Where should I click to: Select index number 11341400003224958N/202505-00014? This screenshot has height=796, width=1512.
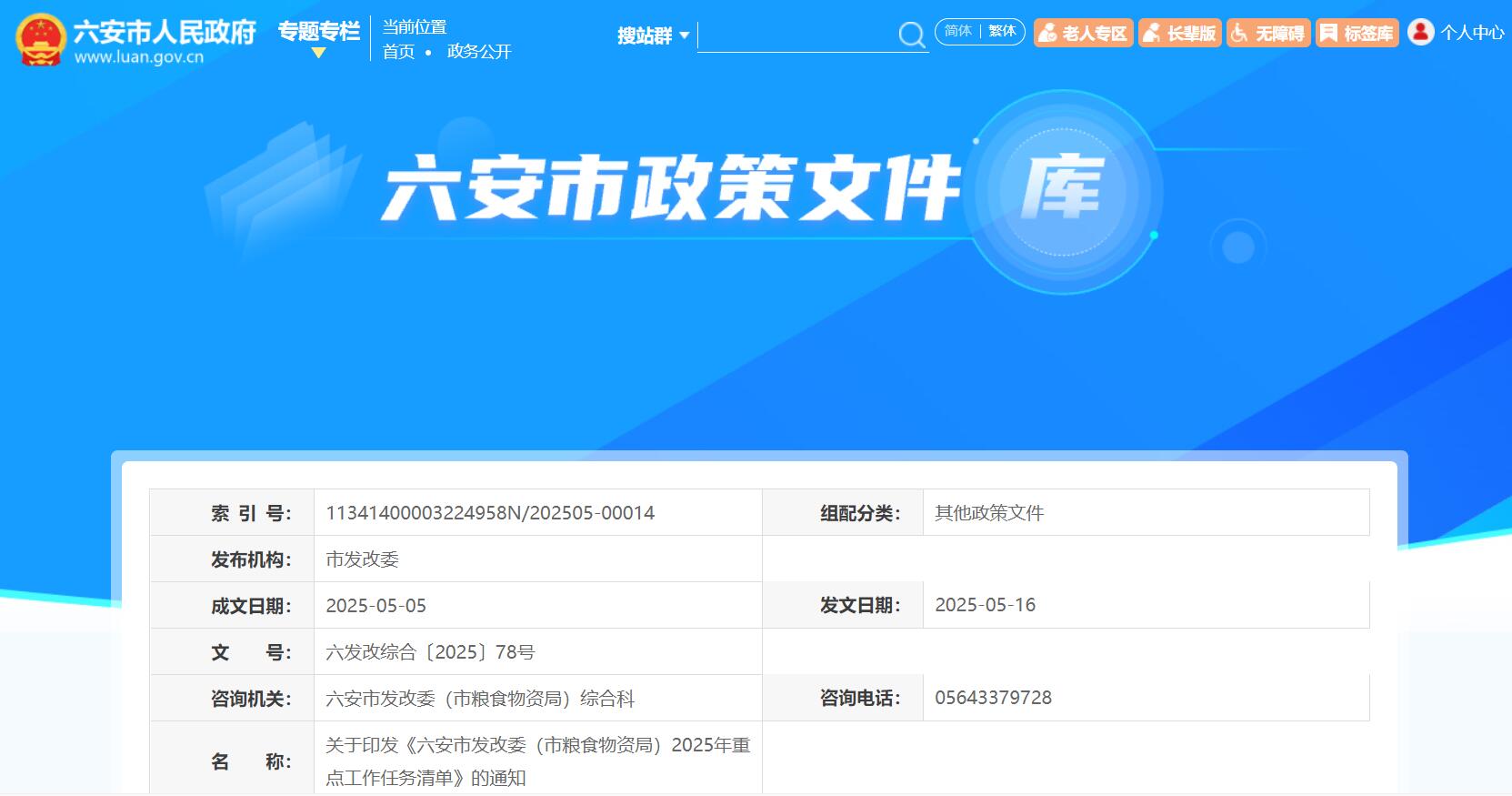point(490,513)
